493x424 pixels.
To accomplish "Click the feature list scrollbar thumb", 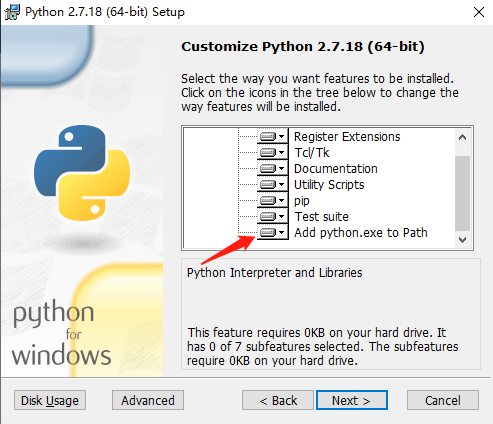I will [462, 193].
